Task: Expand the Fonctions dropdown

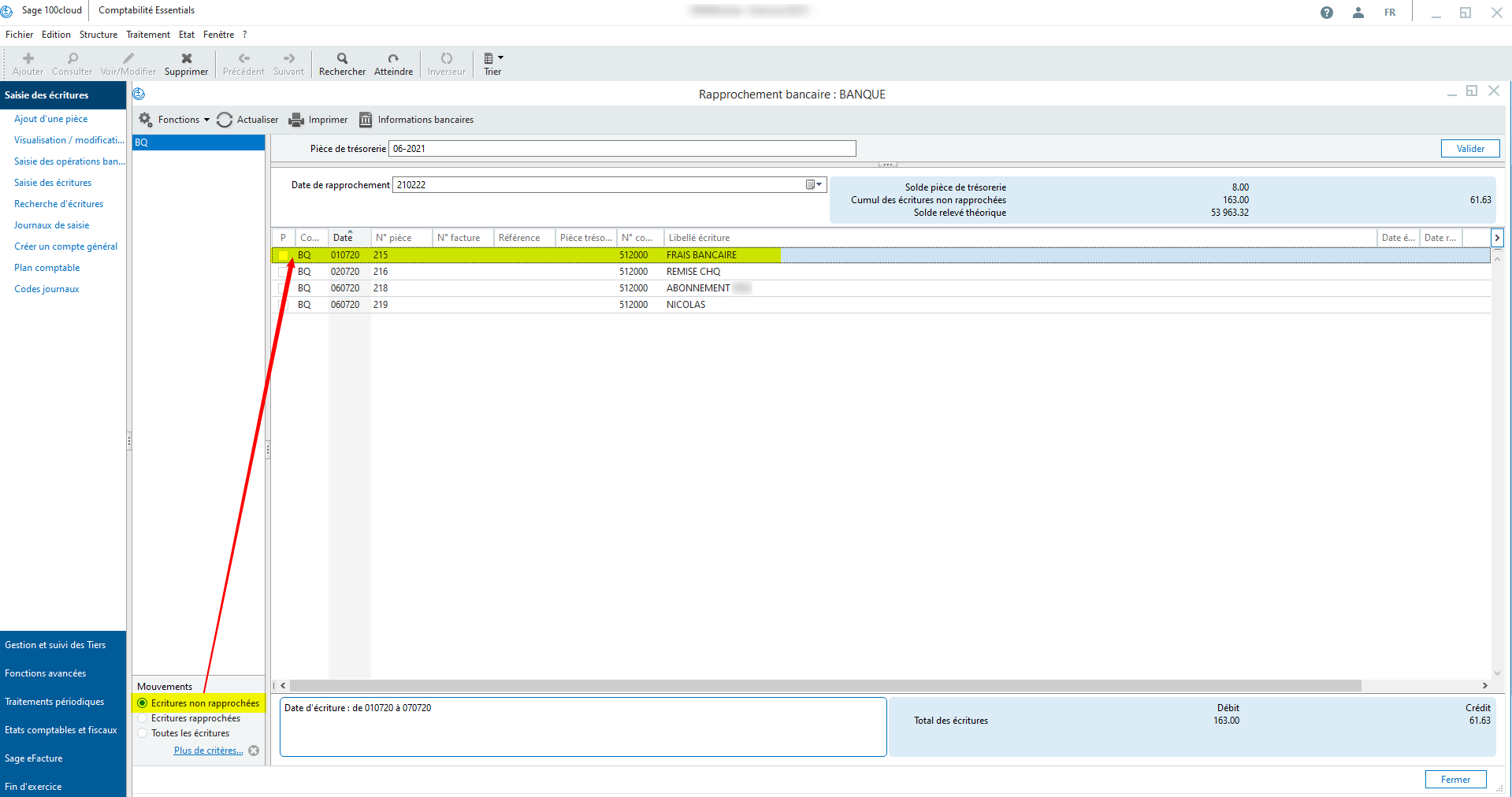Action: pos(179,120)
